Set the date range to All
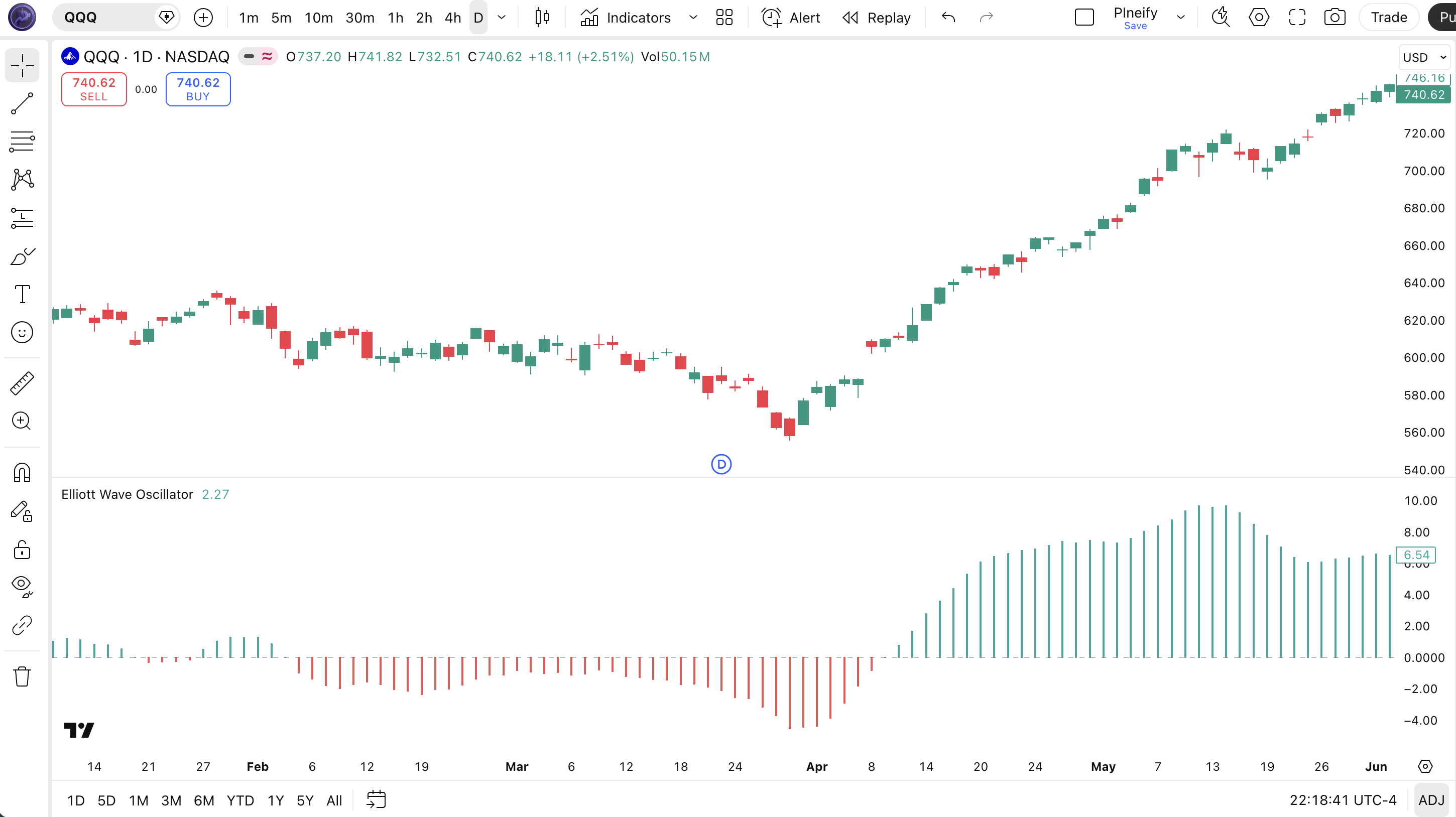1456x817 pixels. [x=334, y=800]
